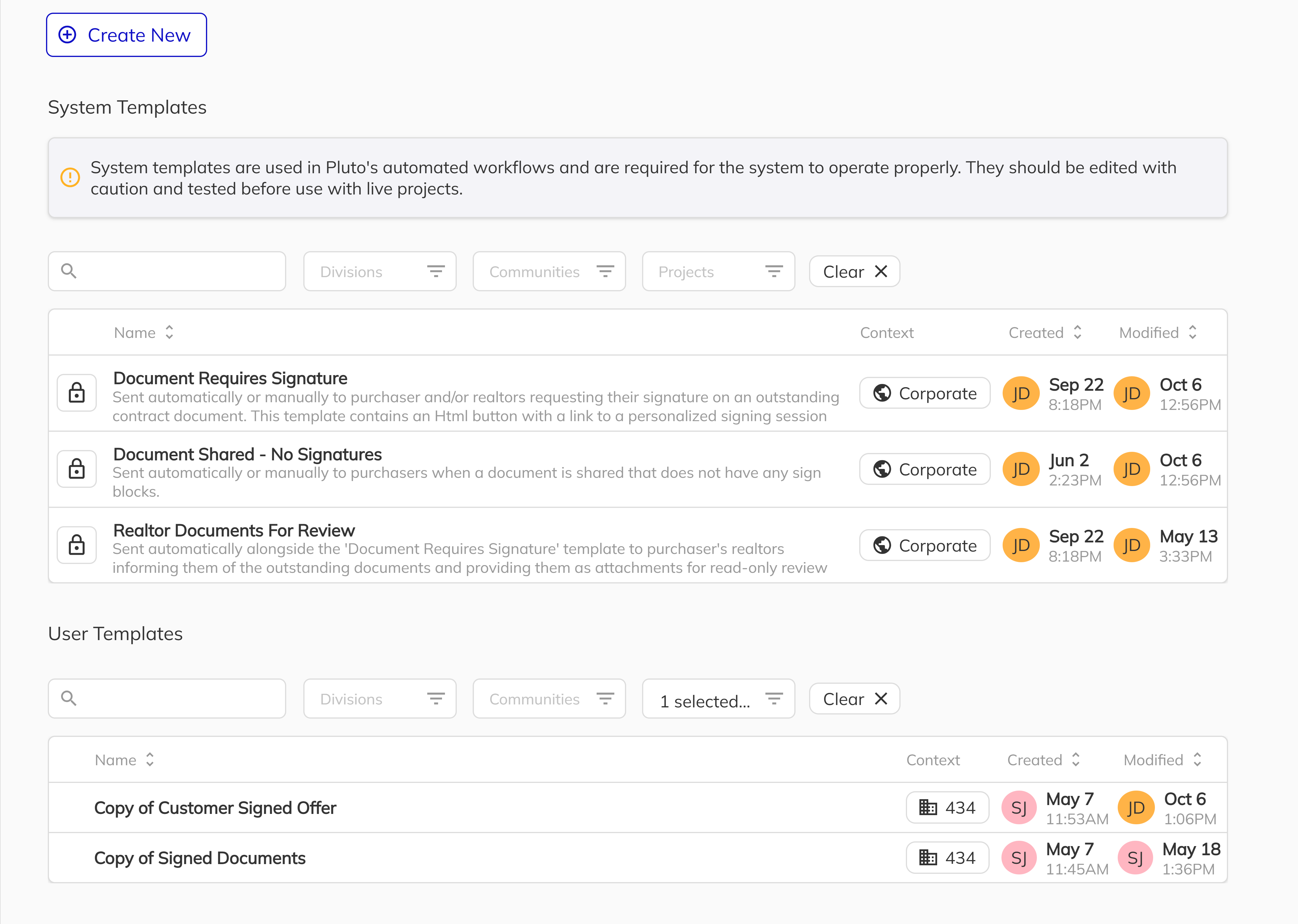Screen dimensions: 1298x924
Task: Open the Divisions filter dropdown for System Templates
Action: [379, 271]
